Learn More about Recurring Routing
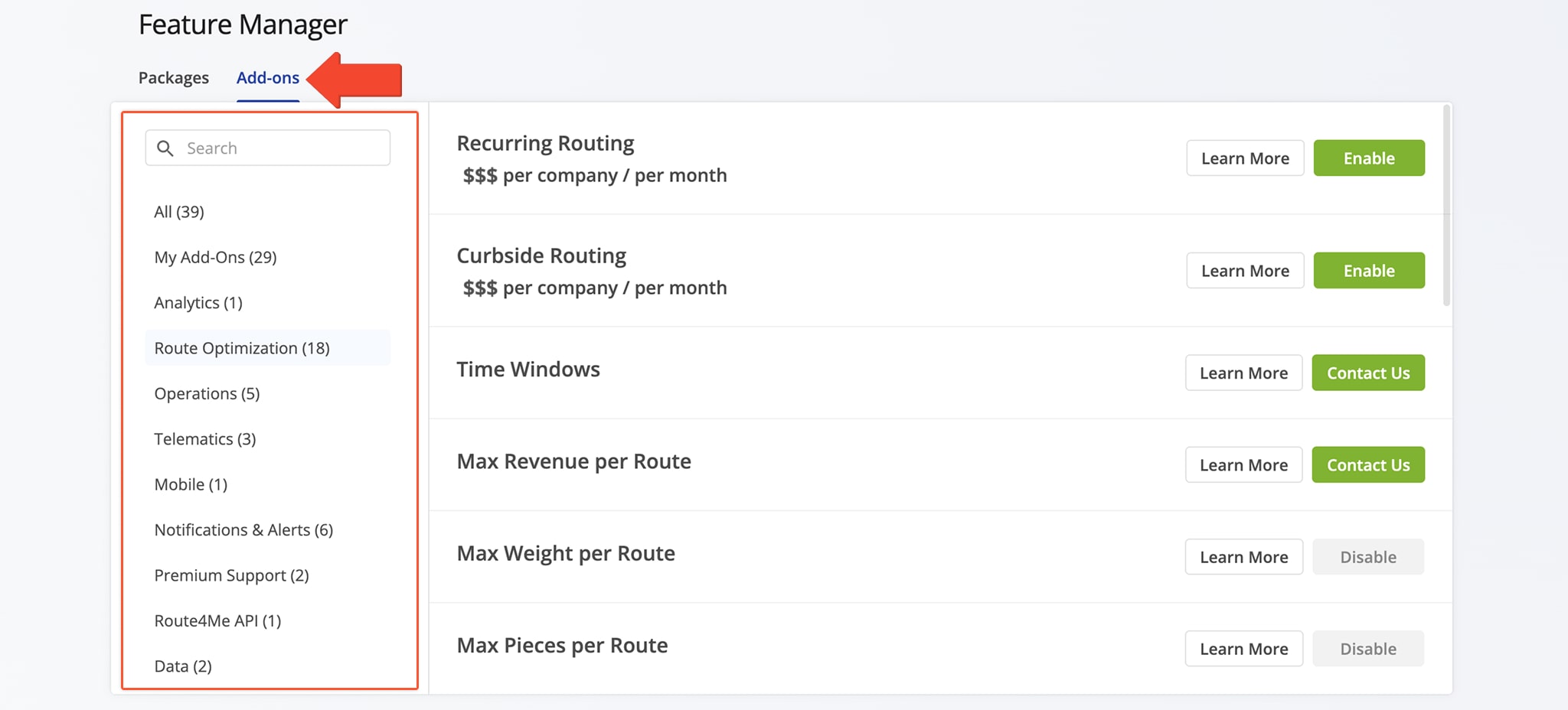 pyautogui.click(x=1244, y=158)
